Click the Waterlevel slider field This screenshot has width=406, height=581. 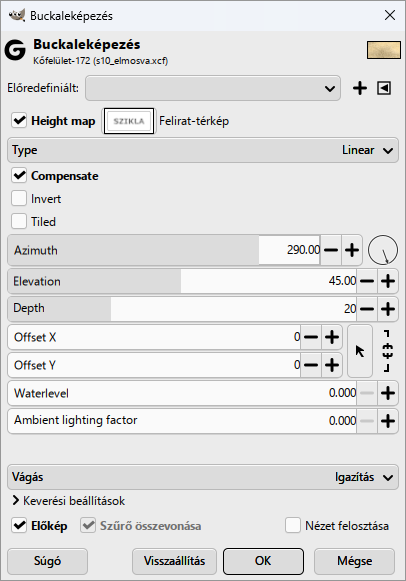(x=182, y=393)
